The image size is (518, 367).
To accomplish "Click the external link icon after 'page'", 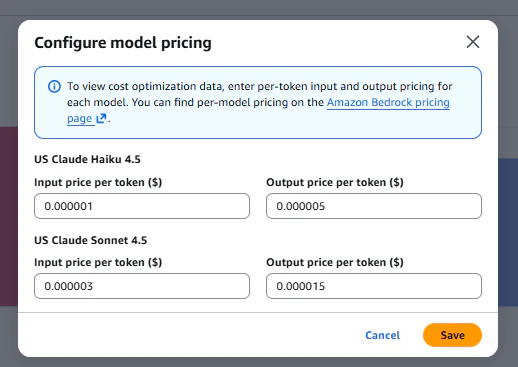I will point(101,118).
